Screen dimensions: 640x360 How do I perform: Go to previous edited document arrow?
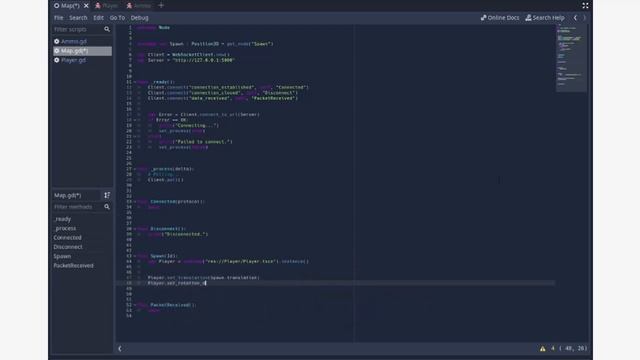576,18
